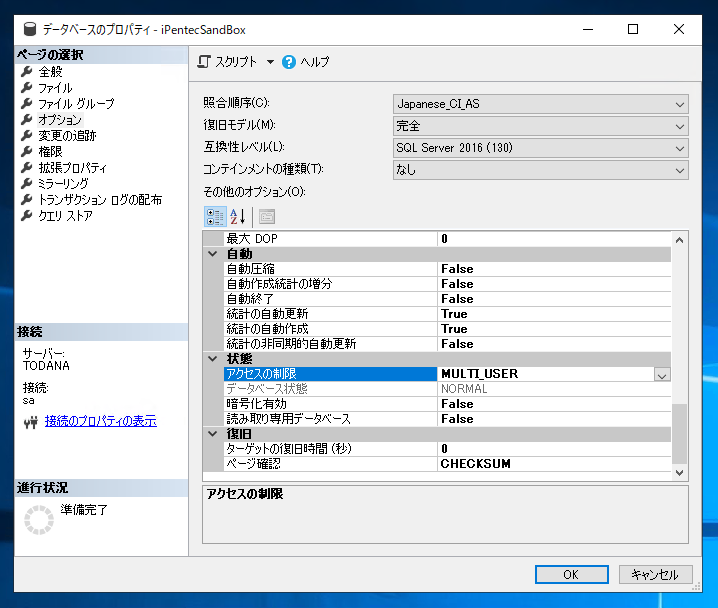Minimize the database properties window

click(x=588, y=29)
